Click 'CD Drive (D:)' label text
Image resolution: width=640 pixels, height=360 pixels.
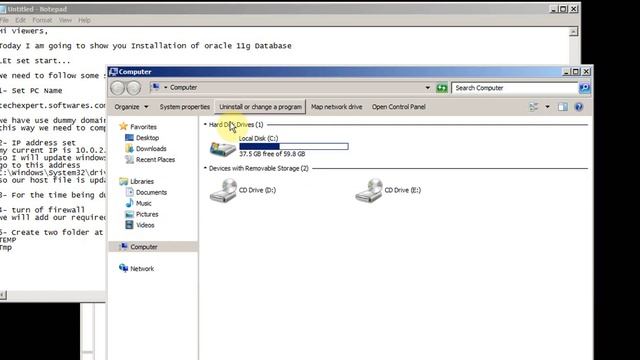click(257, 190)
